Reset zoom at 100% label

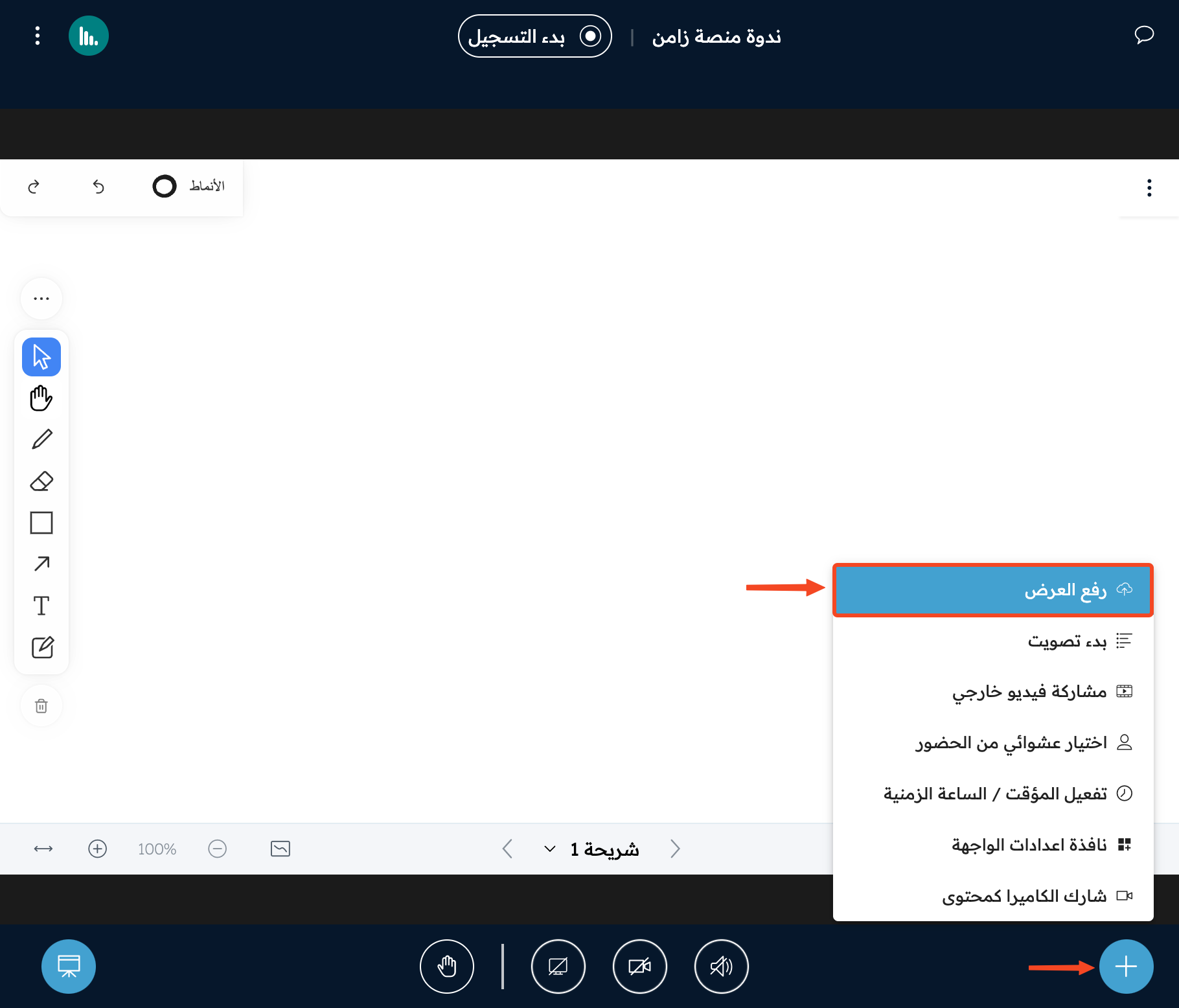157,849
